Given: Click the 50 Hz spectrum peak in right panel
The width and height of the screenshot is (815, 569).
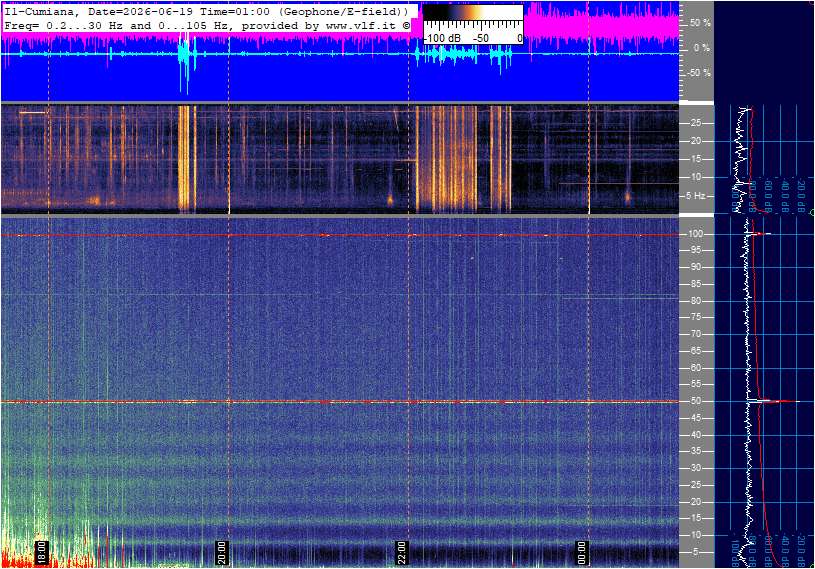Looking at the screenshot, I should coord(773,401).
